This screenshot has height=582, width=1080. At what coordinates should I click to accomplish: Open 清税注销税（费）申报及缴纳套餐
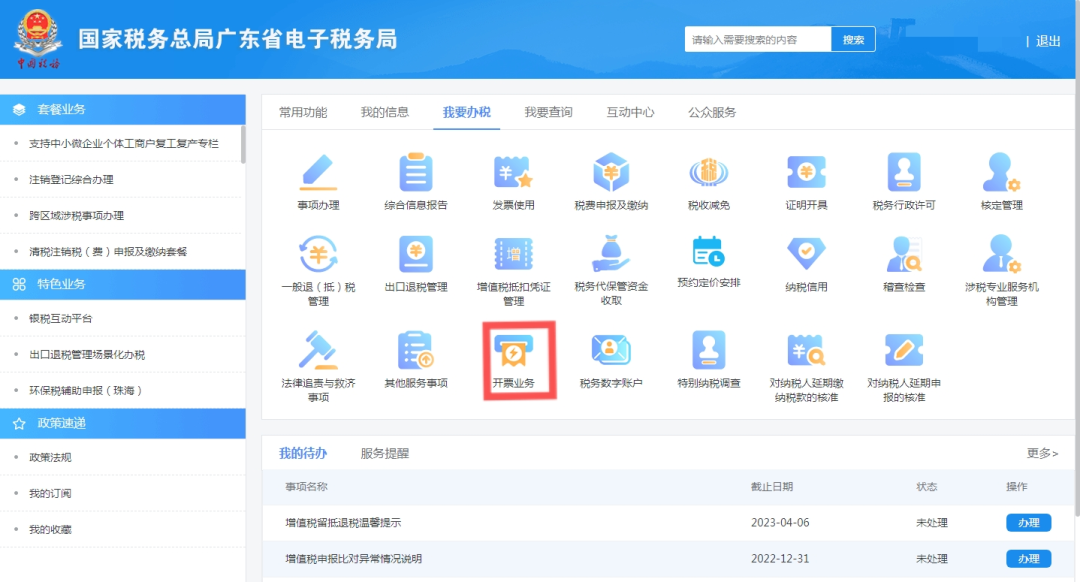coord(108,251)
